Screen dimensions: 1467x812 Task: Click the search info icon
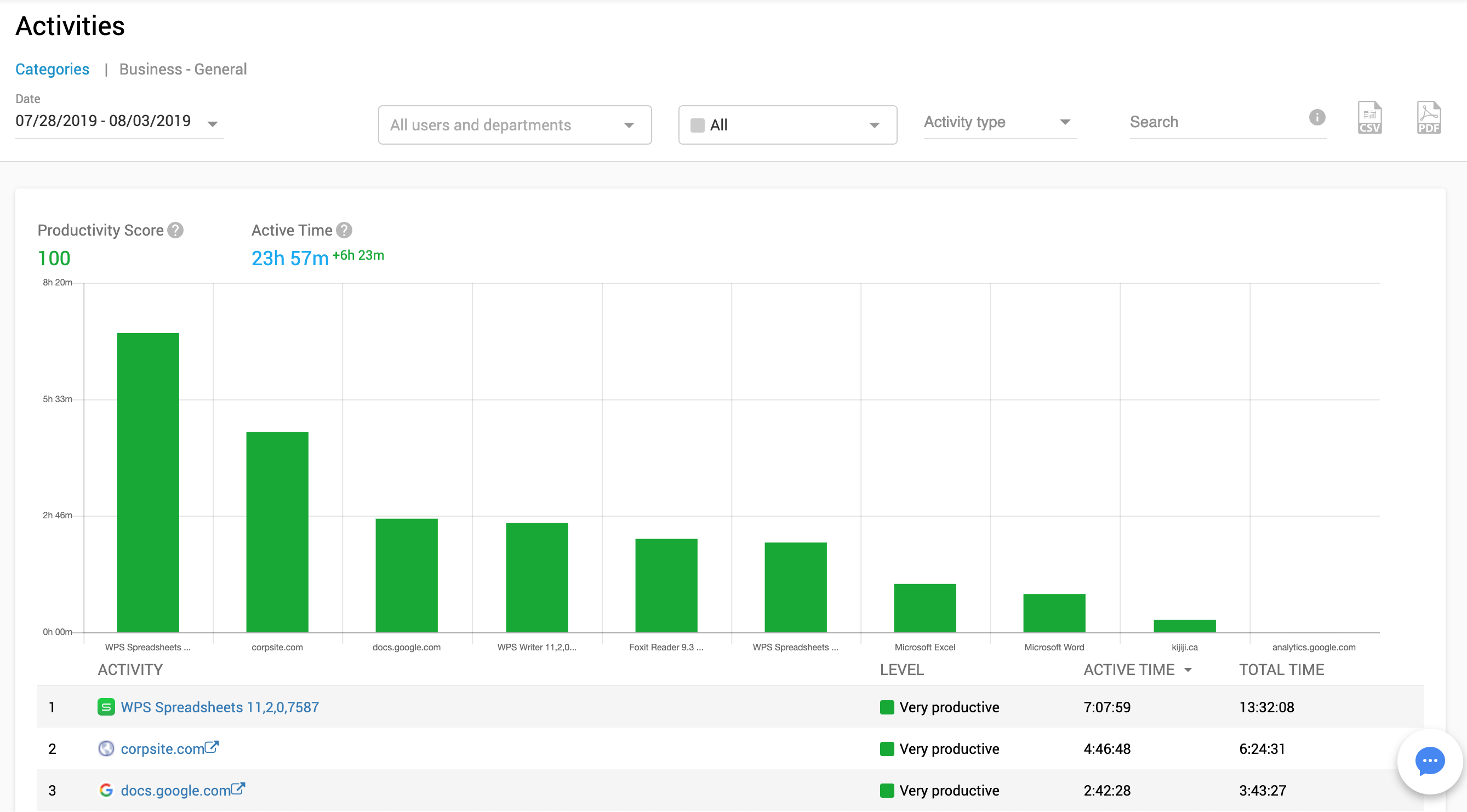[x=1317, y=117]
